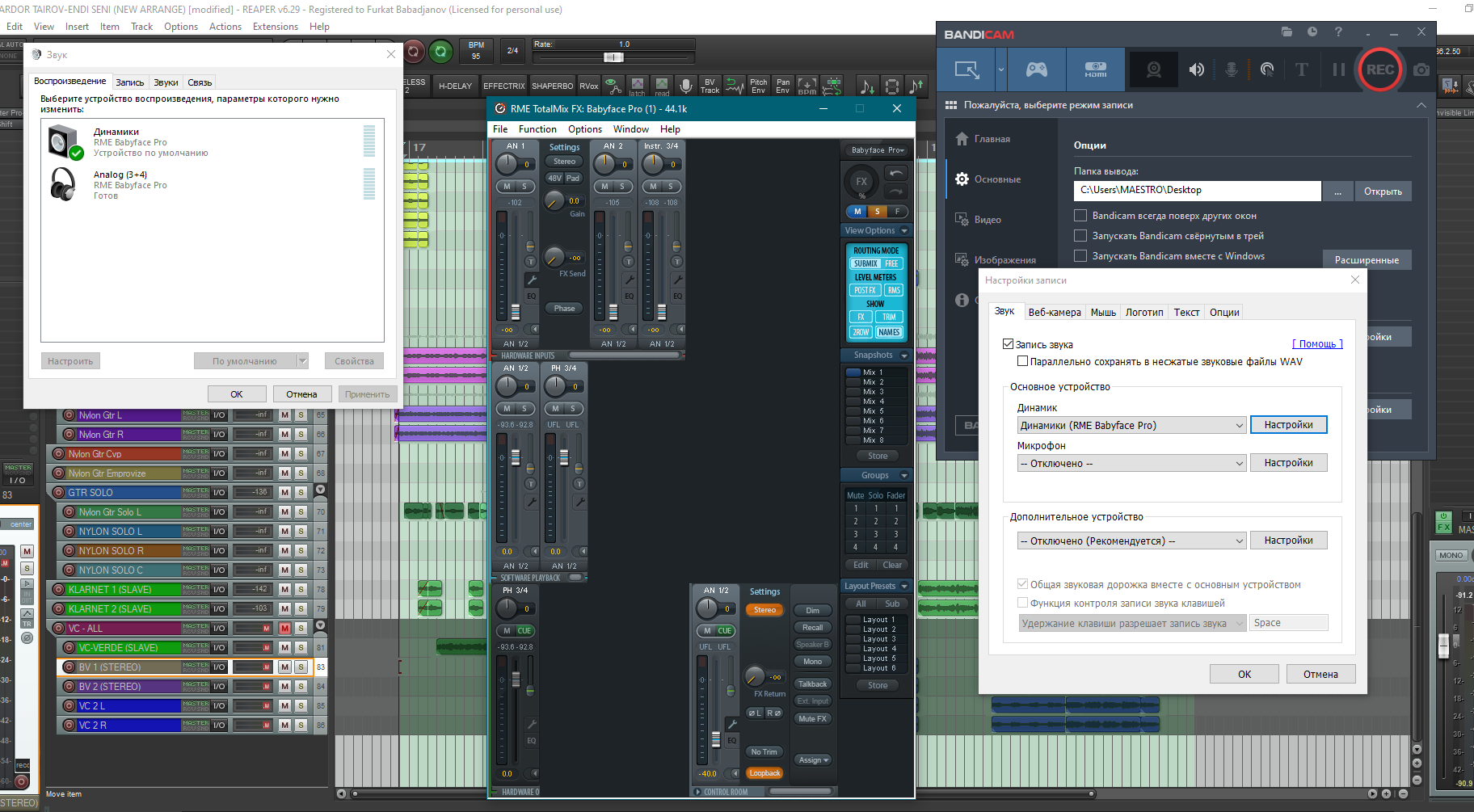Click Bandicam screenshot camera icon
Viewport: 1474px width, 812px height.
tap(1421, 69)
